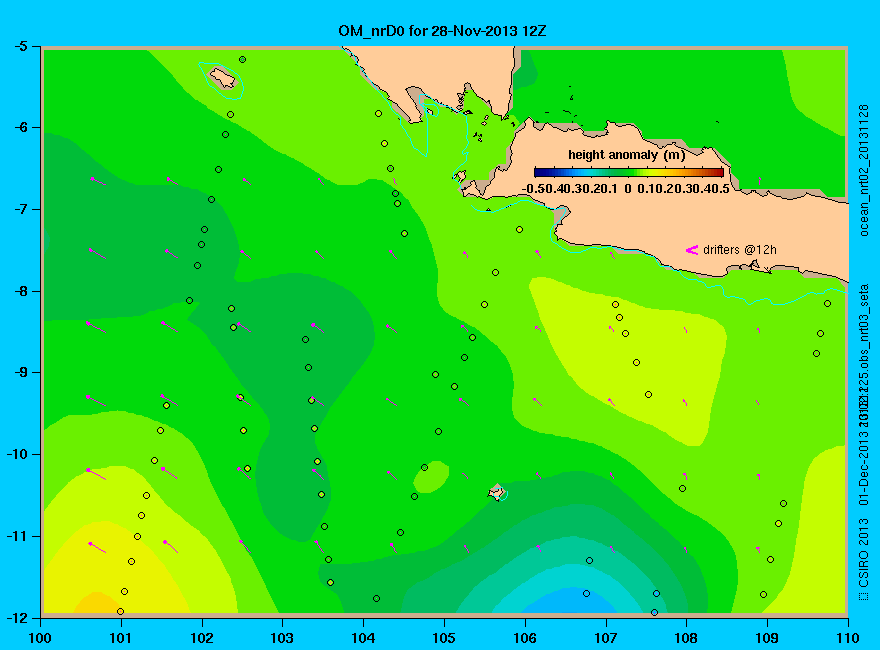Click the 105 longitude tick label

(x=444, y=638)
